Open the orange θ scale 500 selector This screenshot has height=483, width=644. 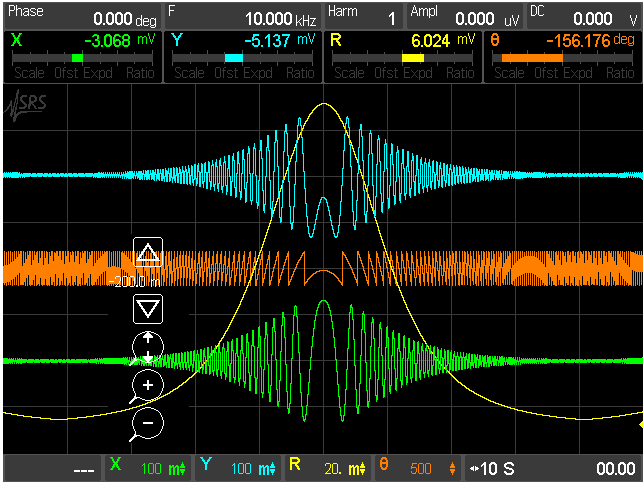pos(422,468)
